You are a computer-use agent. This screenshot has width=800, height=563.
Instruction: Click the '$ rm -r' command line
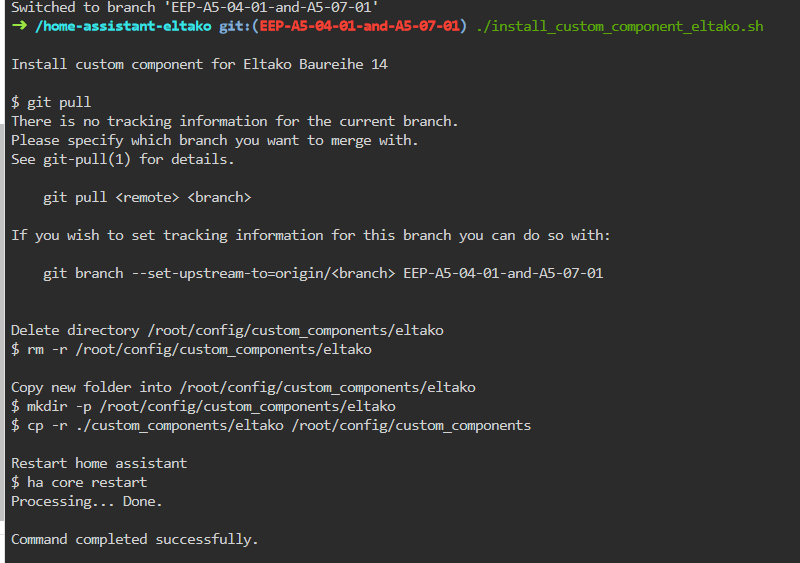pos(191,349)
